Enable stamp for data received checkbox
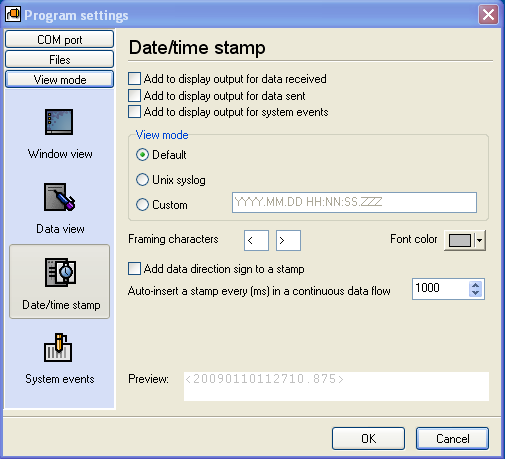Image resolution: width=505 pixels, height=459 pixels. [134, 79]
